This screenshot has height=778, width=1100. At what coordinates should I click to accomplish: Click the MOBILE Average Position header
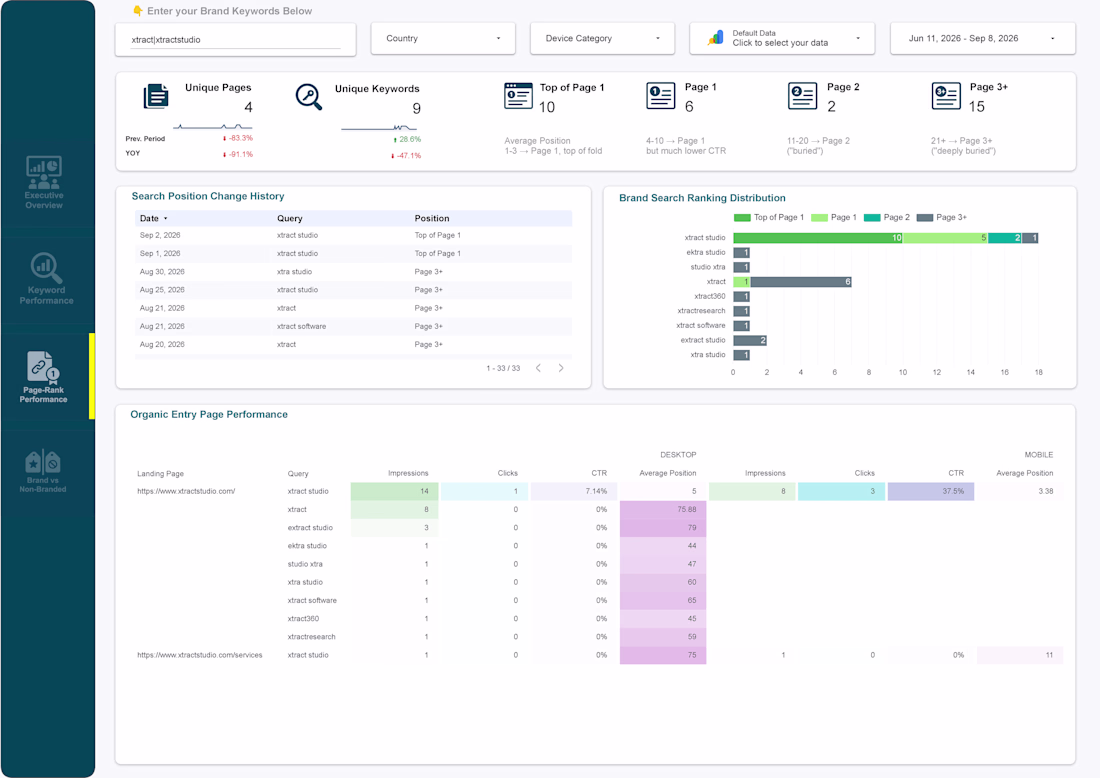[x=1024, y=473]
